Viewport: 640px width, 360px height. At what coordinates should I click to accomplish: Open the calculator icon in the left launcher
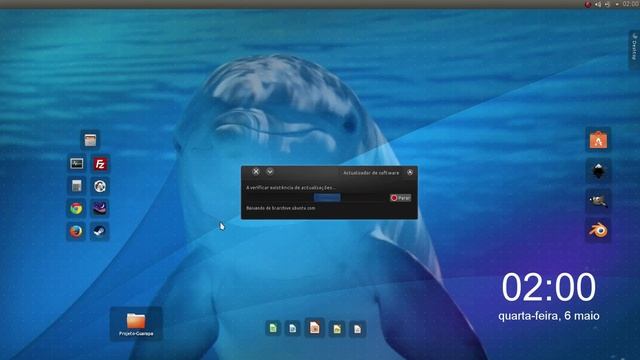pos(77,186)
